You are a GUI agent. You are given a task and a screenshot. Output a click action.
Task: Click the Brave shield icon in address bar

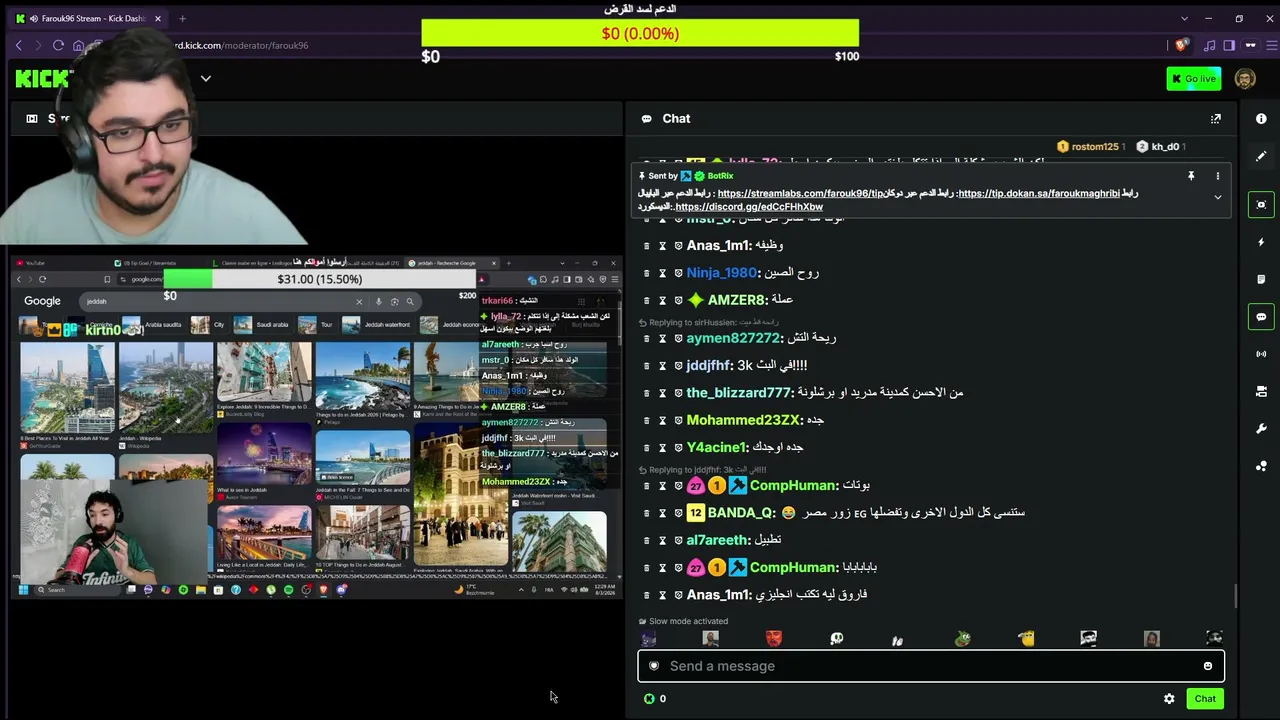(x=1182, y=45)
